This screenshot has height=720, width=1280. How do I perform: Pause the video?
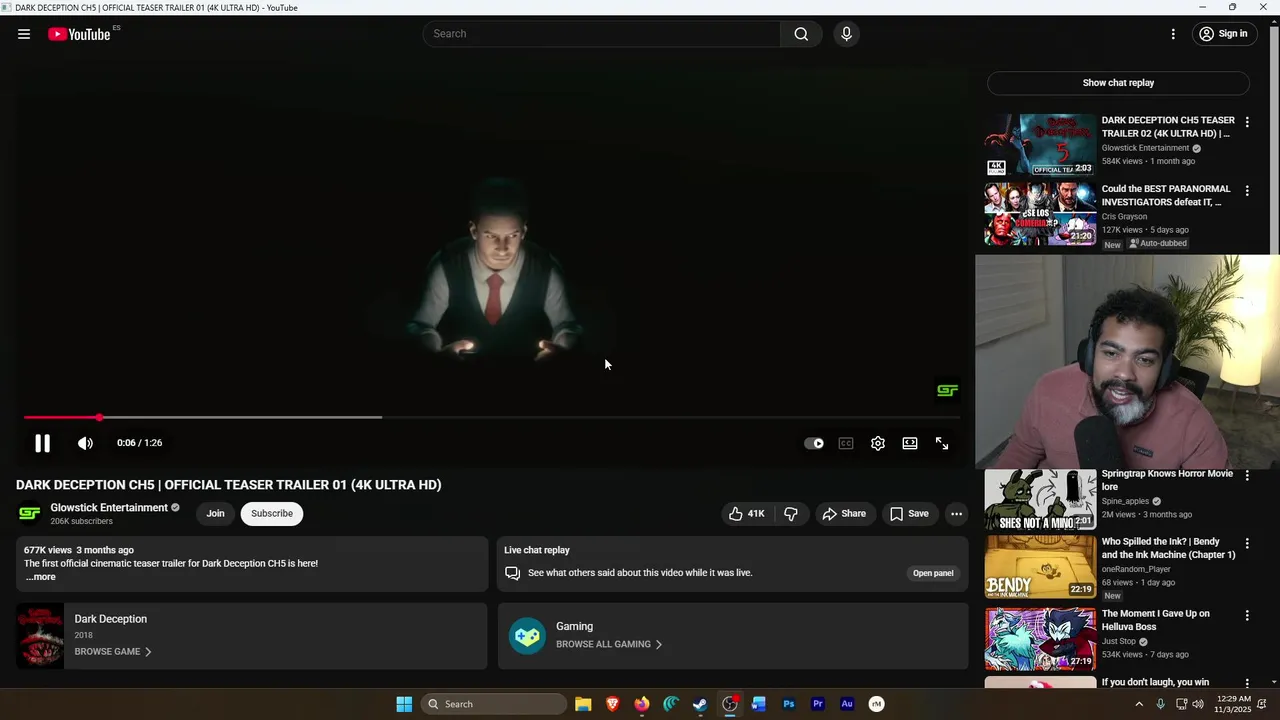42,443
